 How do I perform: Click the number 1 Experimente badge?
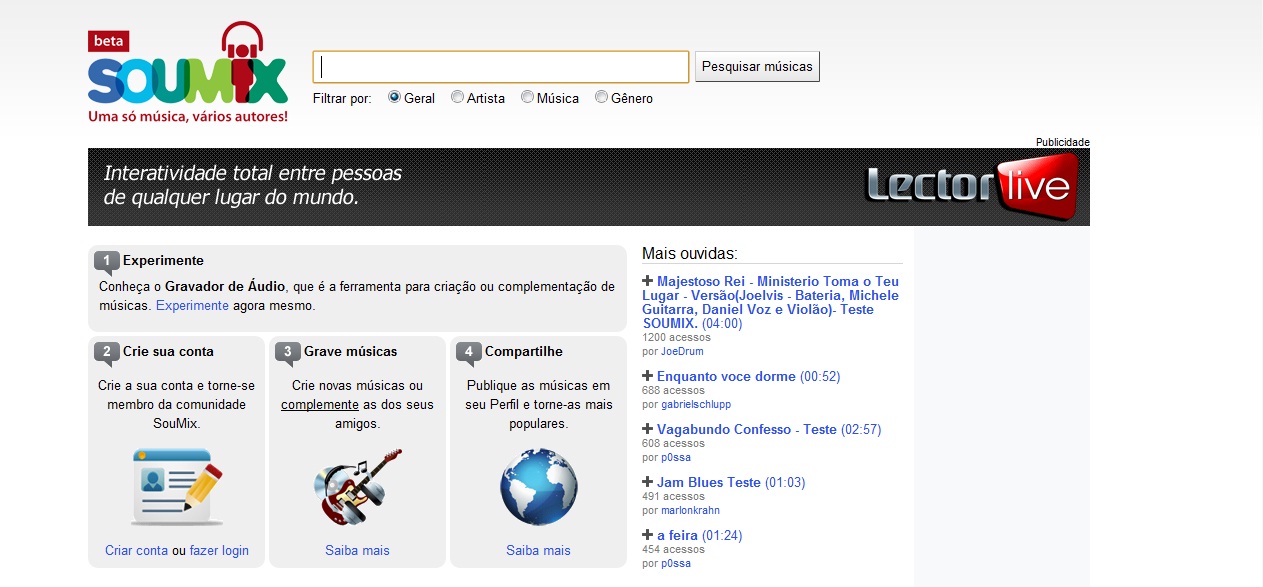pos(107,262)
